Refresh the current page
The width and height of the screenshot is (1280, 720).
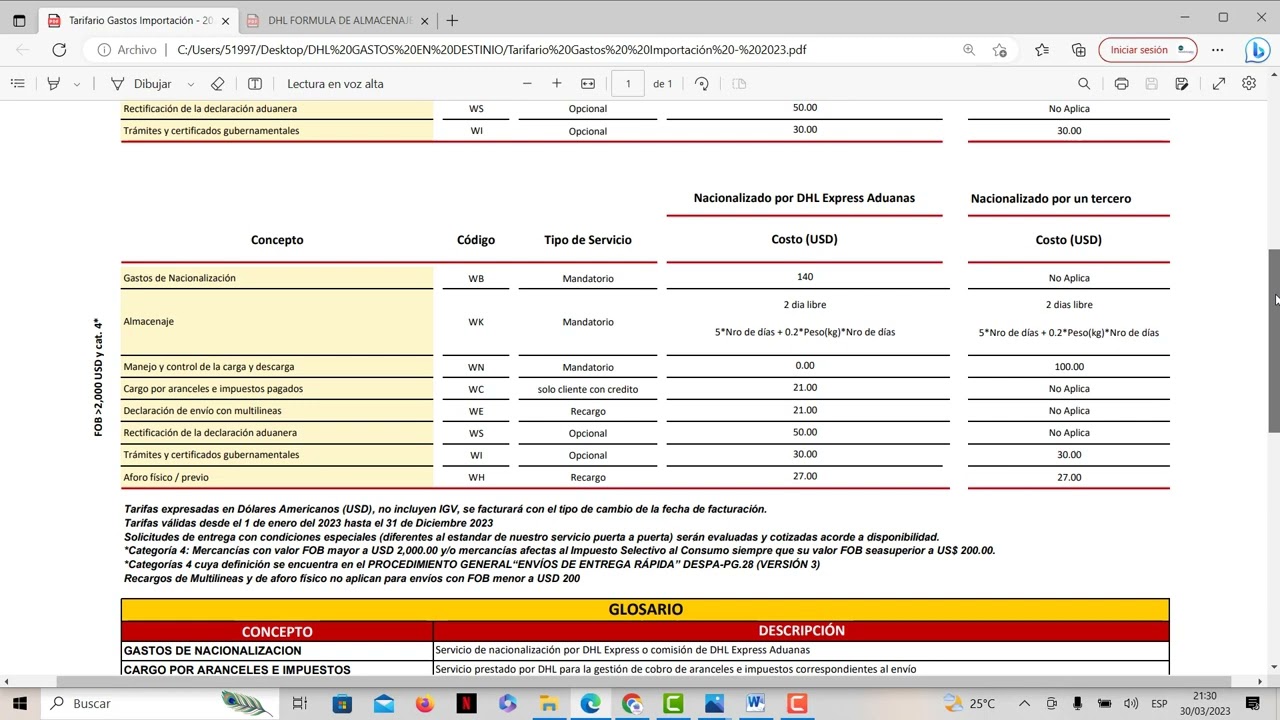click(59, 50)
